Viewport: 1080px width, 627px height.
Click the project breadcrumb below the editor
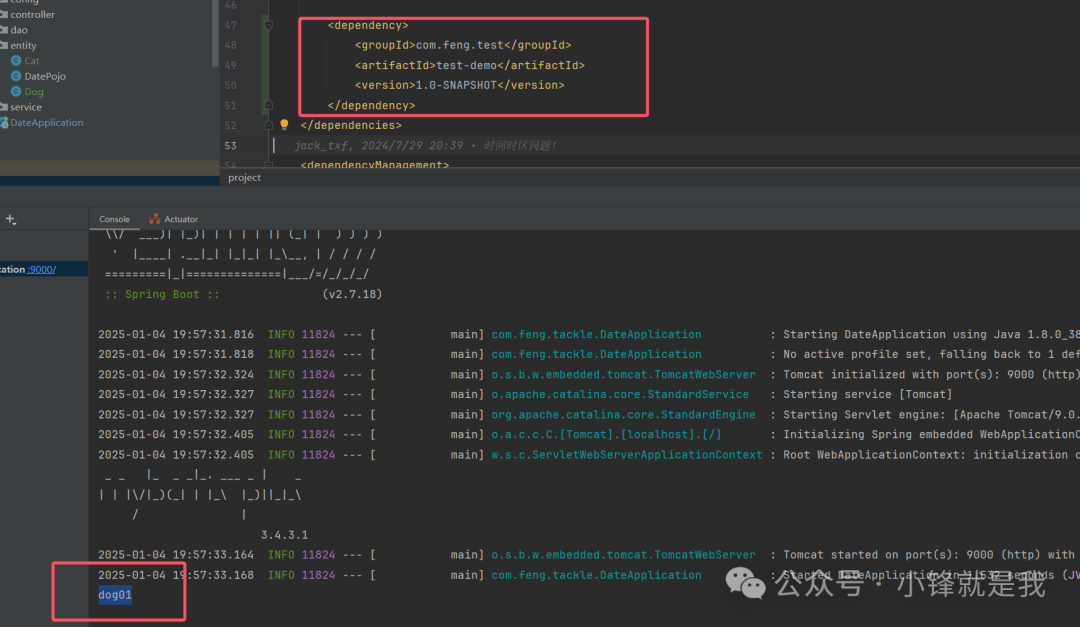(245, 177)
